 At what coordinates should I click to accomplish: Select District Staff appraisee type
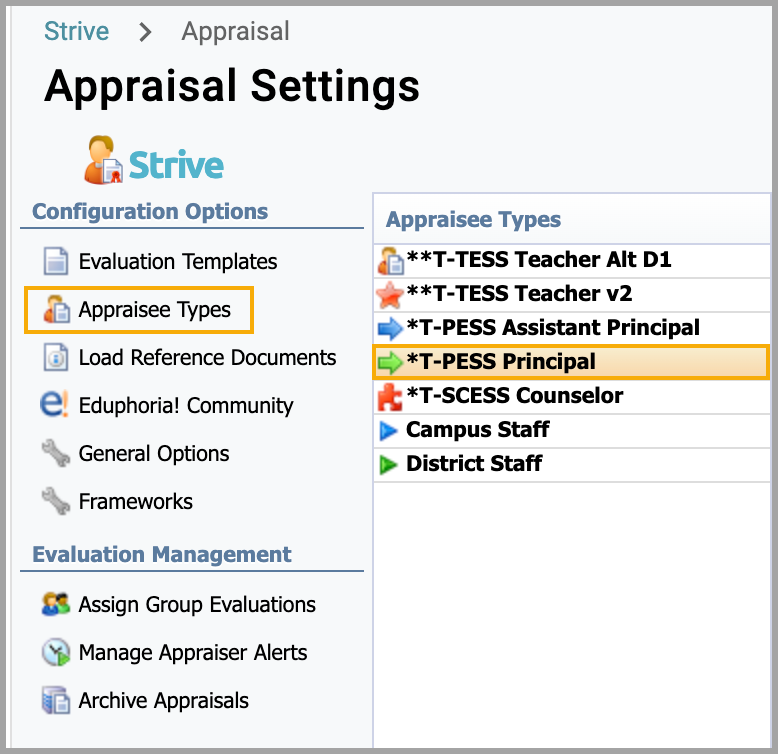(572, 465)
